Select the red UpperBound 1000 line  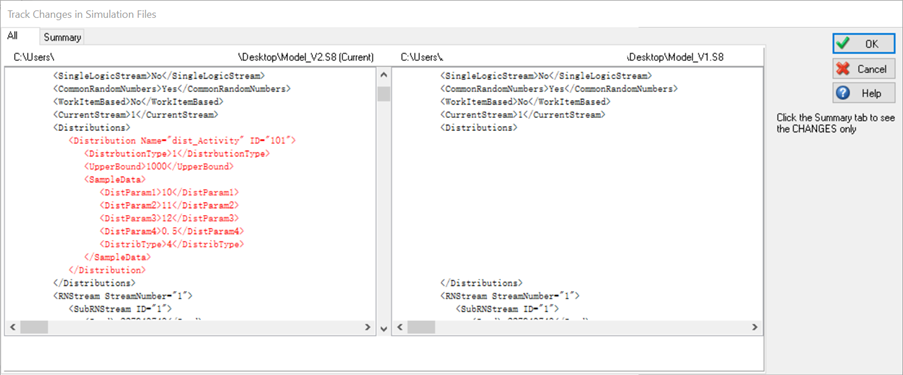point(158,166)
